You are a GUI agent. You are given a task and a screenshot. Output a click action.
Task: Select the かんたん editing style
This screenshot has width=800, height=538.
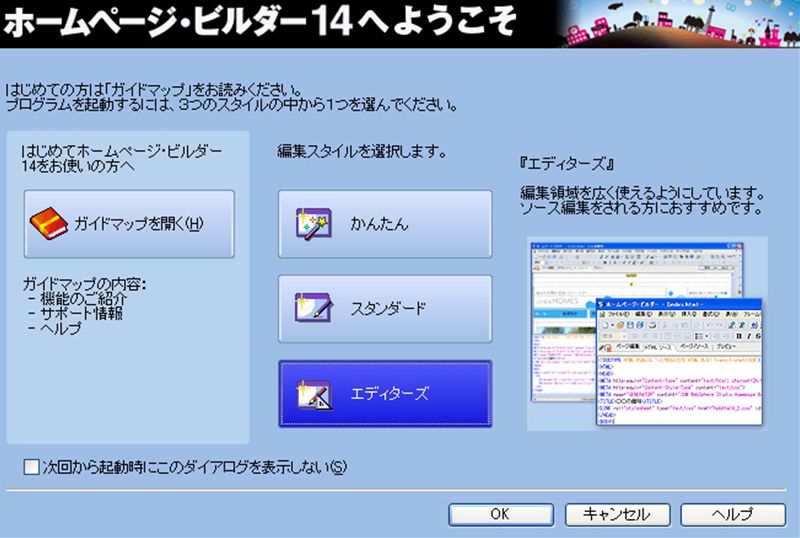click(x=385, y=224)
